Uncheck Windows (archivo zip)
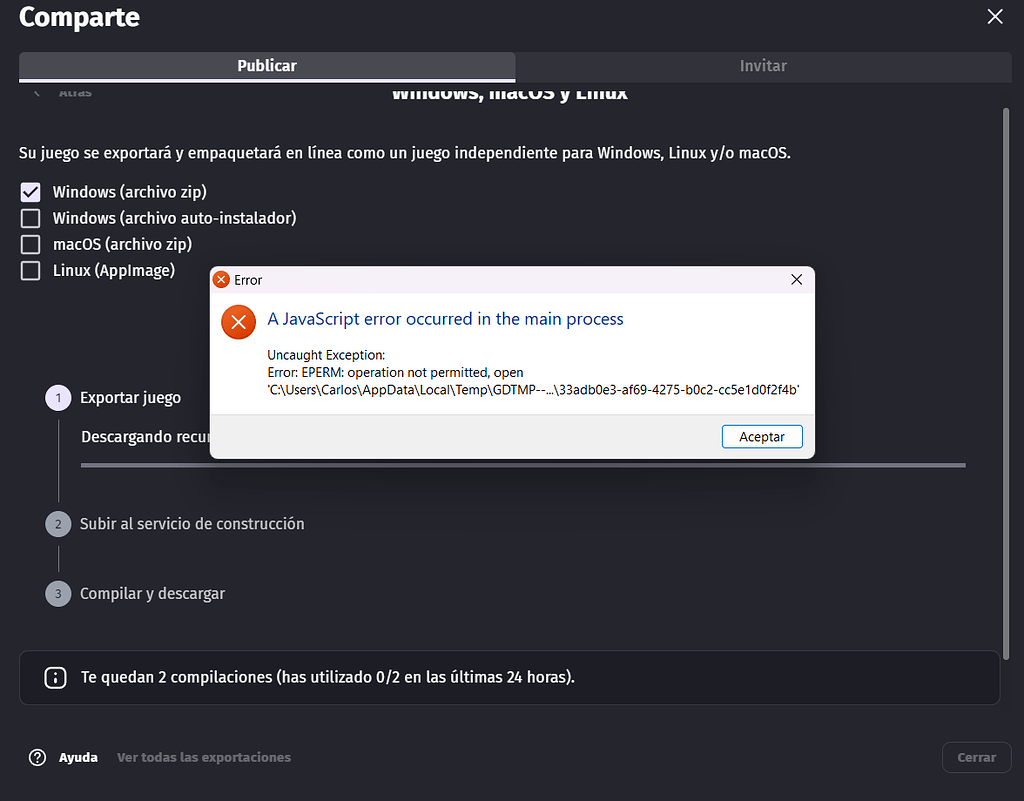This screenshot has width=1024, height=801. (30, 192)
